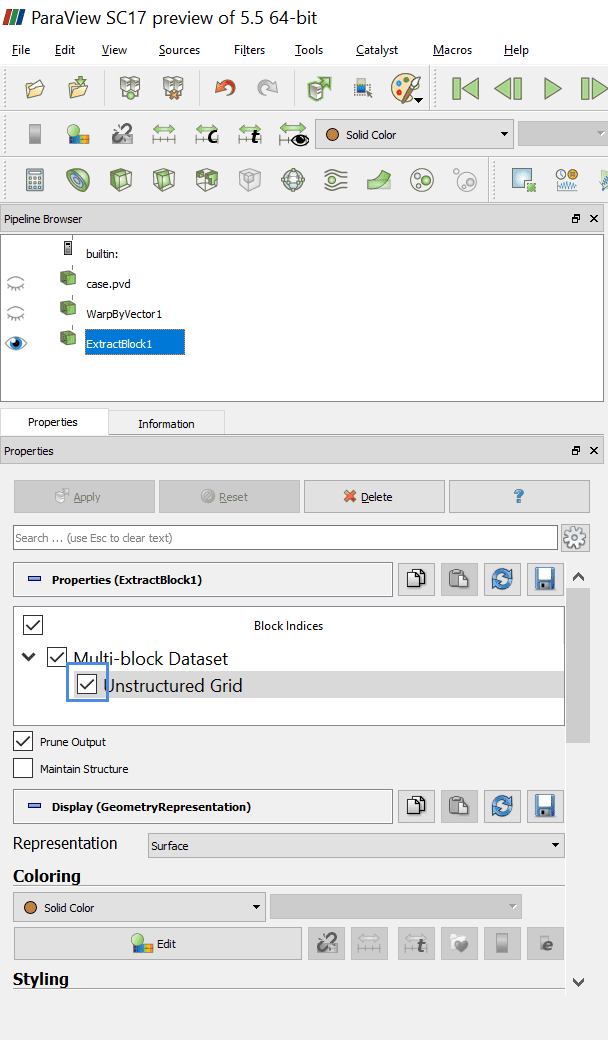608x1040 pixels.
Task: Toggle visibility eye for ExtractBlock1
Action: coord(16,343)
